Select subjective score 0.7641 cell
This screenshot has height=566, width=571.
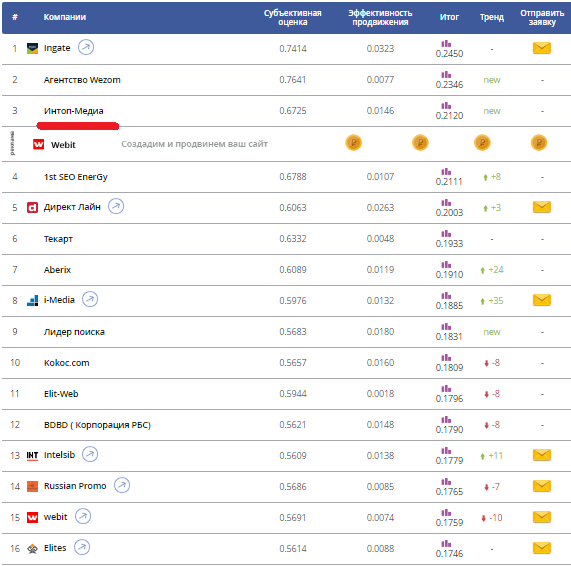(x=293, y=79)
